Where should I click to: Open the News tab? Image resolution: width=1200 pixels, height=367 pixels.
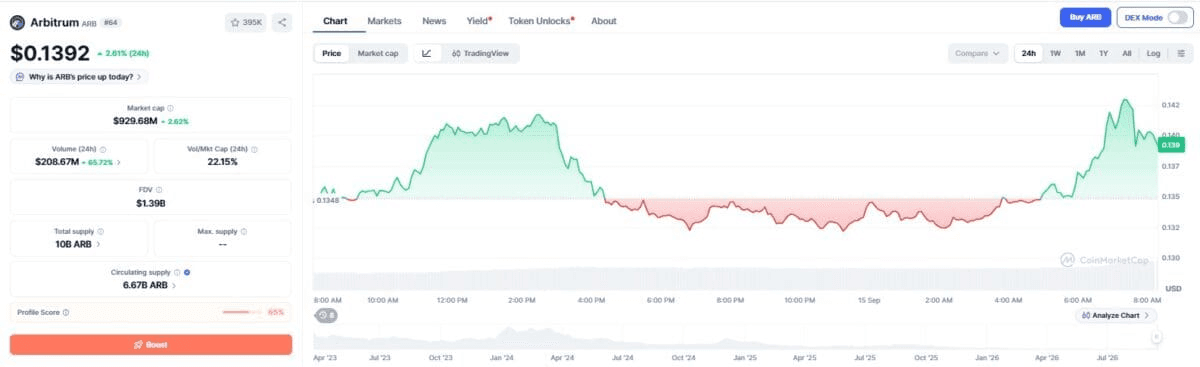pos(434,20)
